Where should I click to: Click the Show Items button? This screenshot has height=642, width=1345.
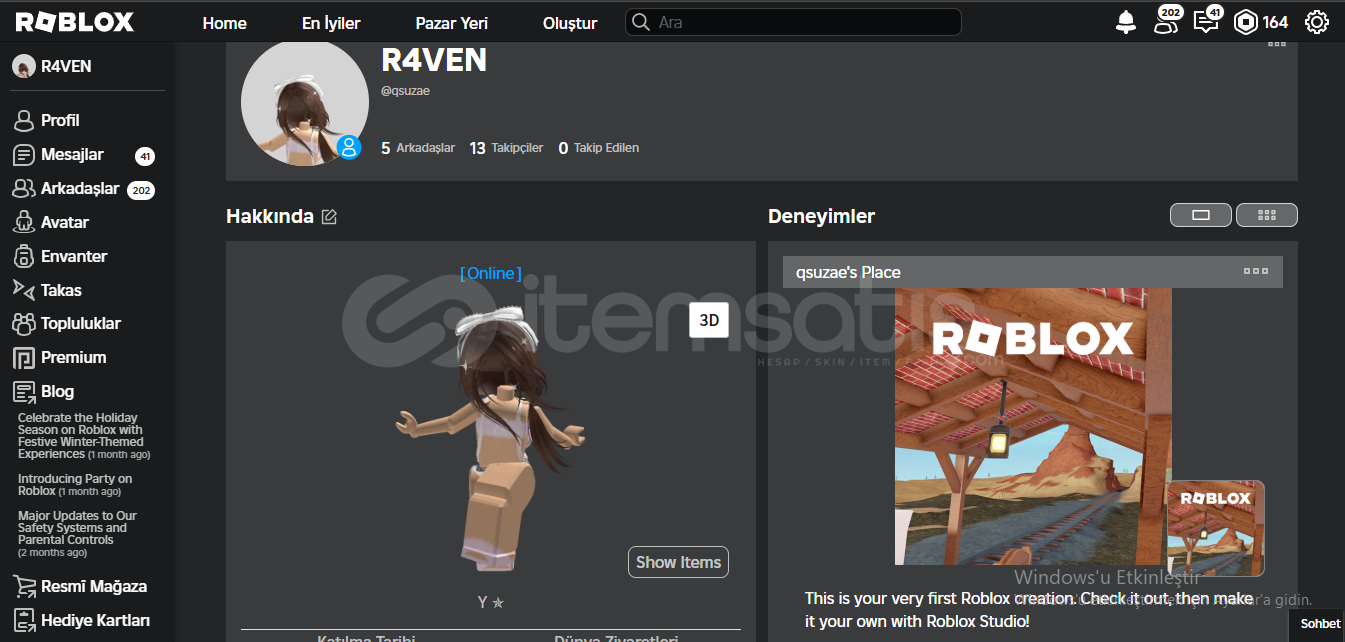678,562
